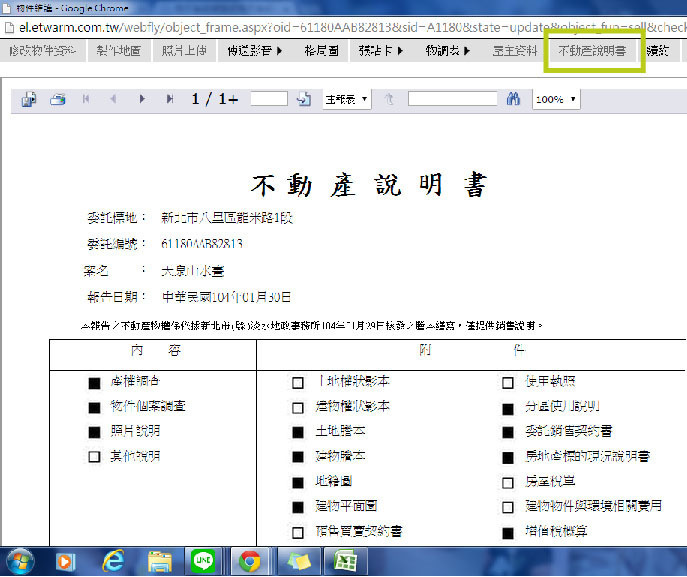Click the page count text 1 / 1+

tap(215, 99)
